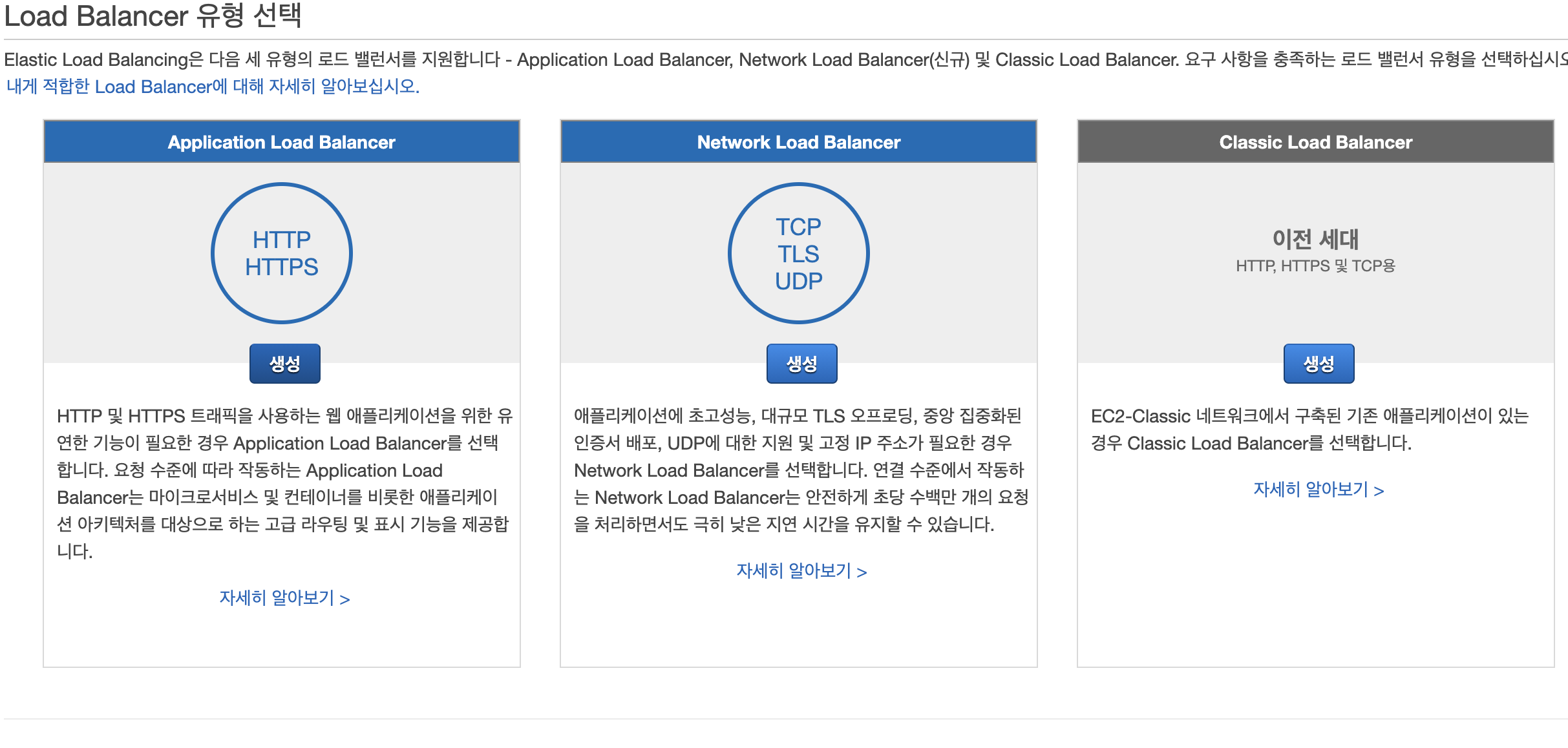This screenshot has width=1568, height=748.
Task: Click the 이전 세대 legacy graphic
Action: (x=1315, y=240)
